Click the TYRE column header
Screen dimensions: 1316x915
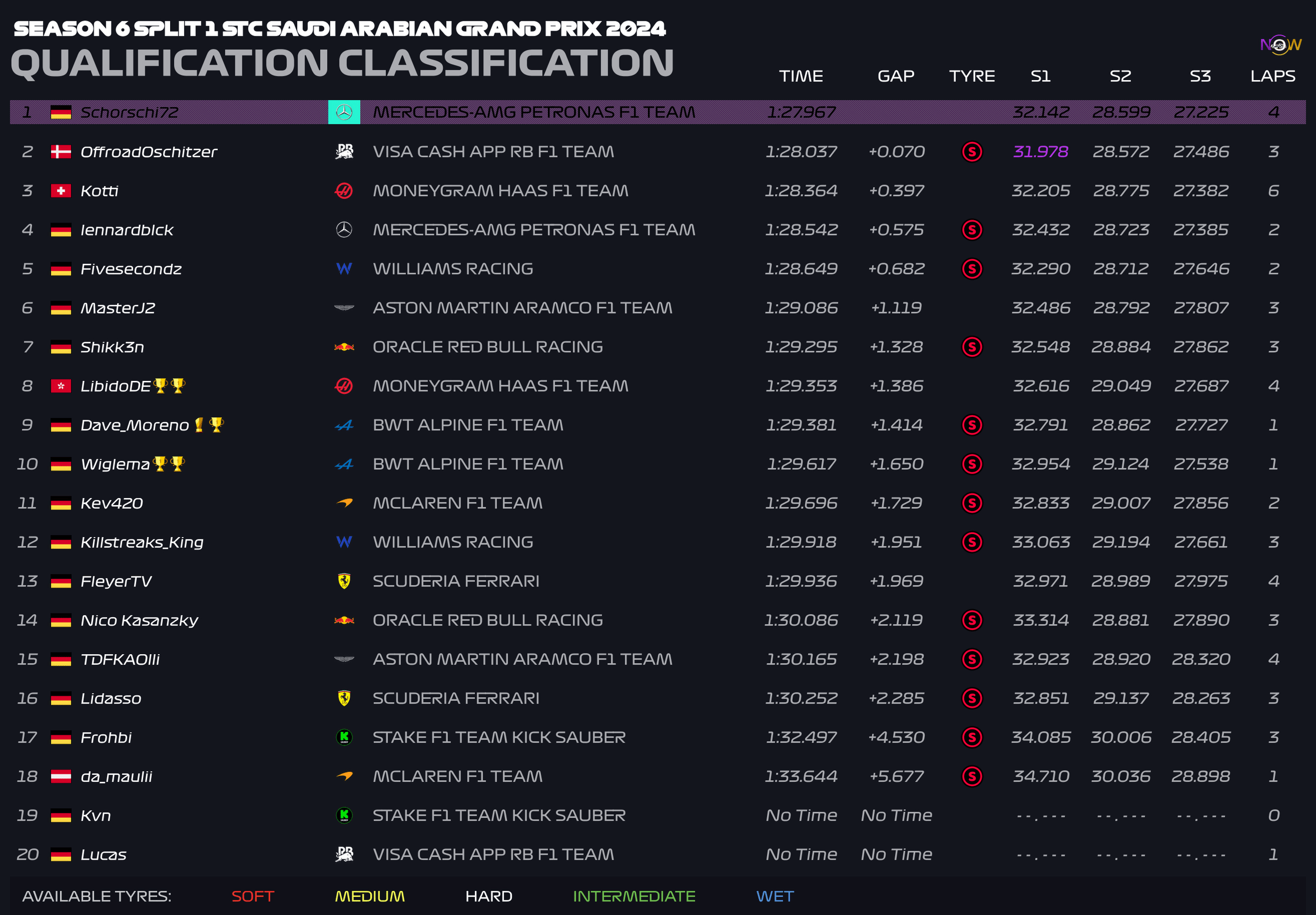pos(972,76)
